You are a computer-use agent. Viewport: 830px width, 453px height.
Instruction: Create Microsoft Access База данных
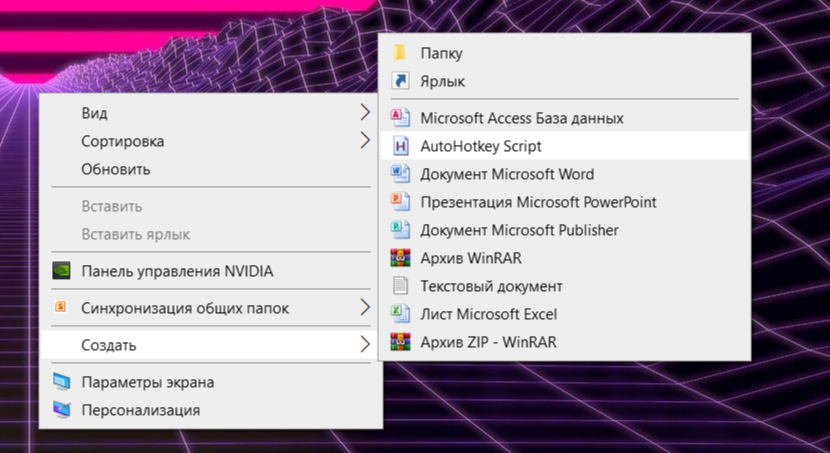click(x=564, y=117)
